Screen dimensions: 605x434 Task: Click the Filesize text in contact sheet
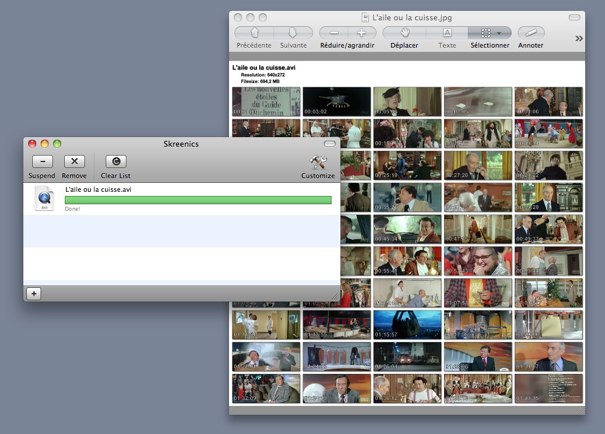[x=260, y=81]
